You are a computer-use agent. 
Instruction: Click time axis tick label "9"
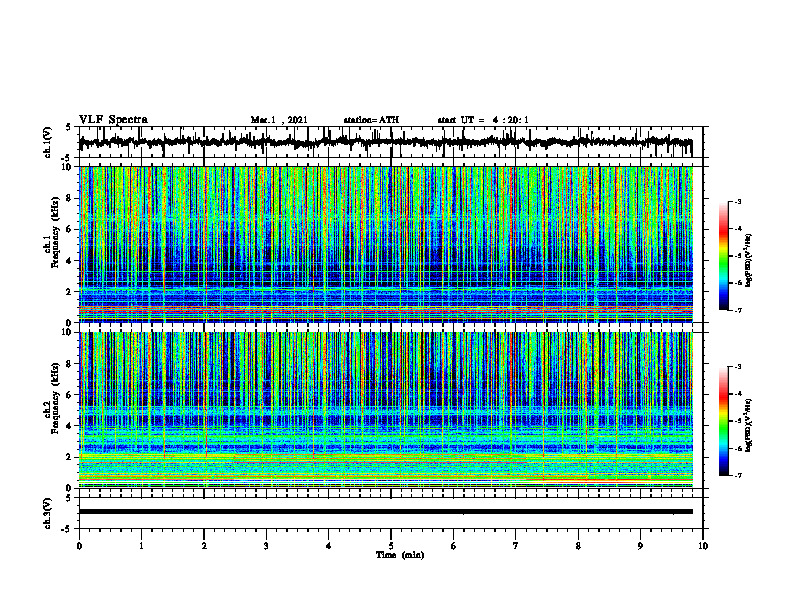[640, 546]
